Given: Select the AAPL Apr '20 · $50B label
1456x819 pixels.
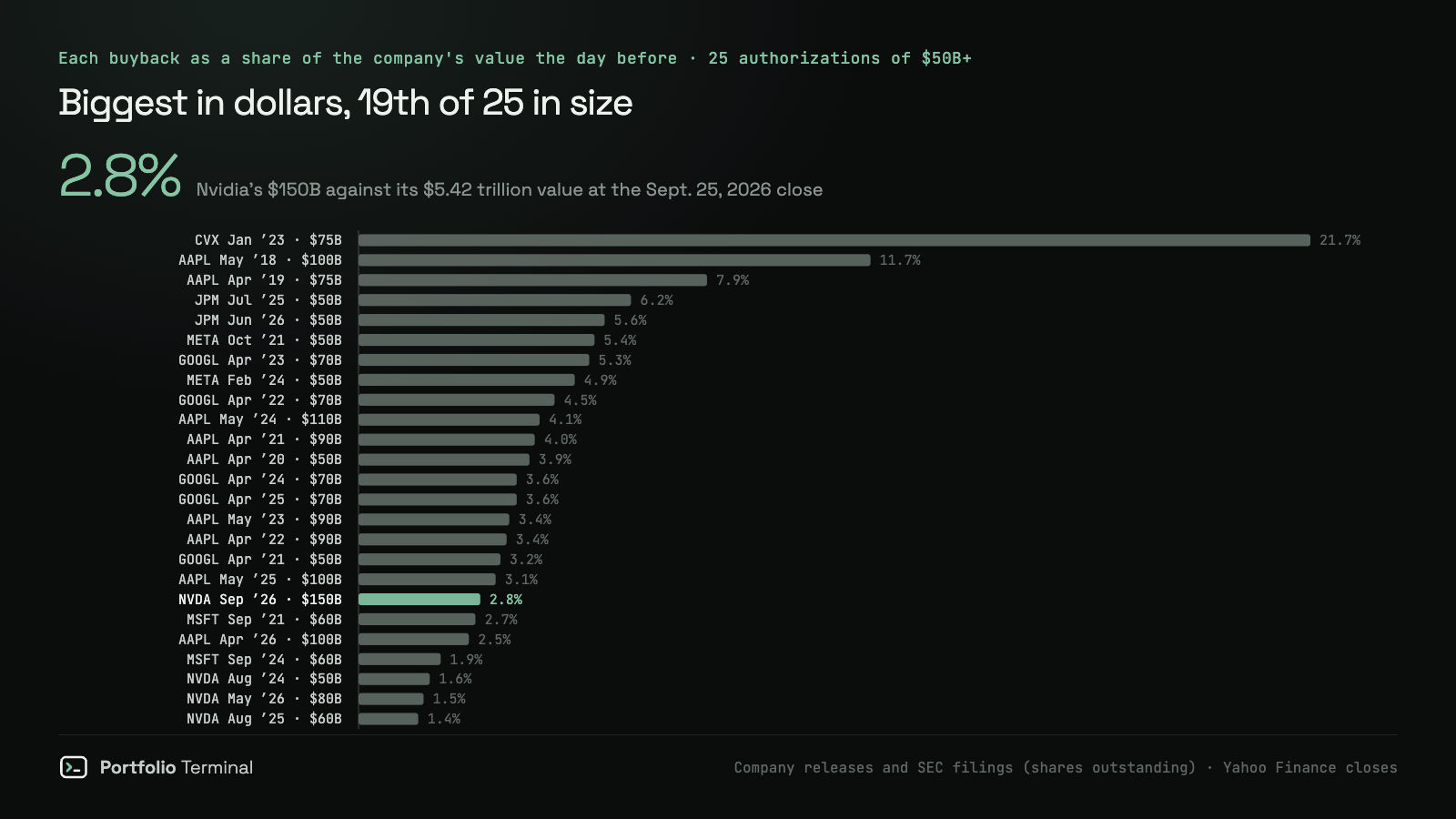Looking at the screenshot, I should click(x=264, y=460).
